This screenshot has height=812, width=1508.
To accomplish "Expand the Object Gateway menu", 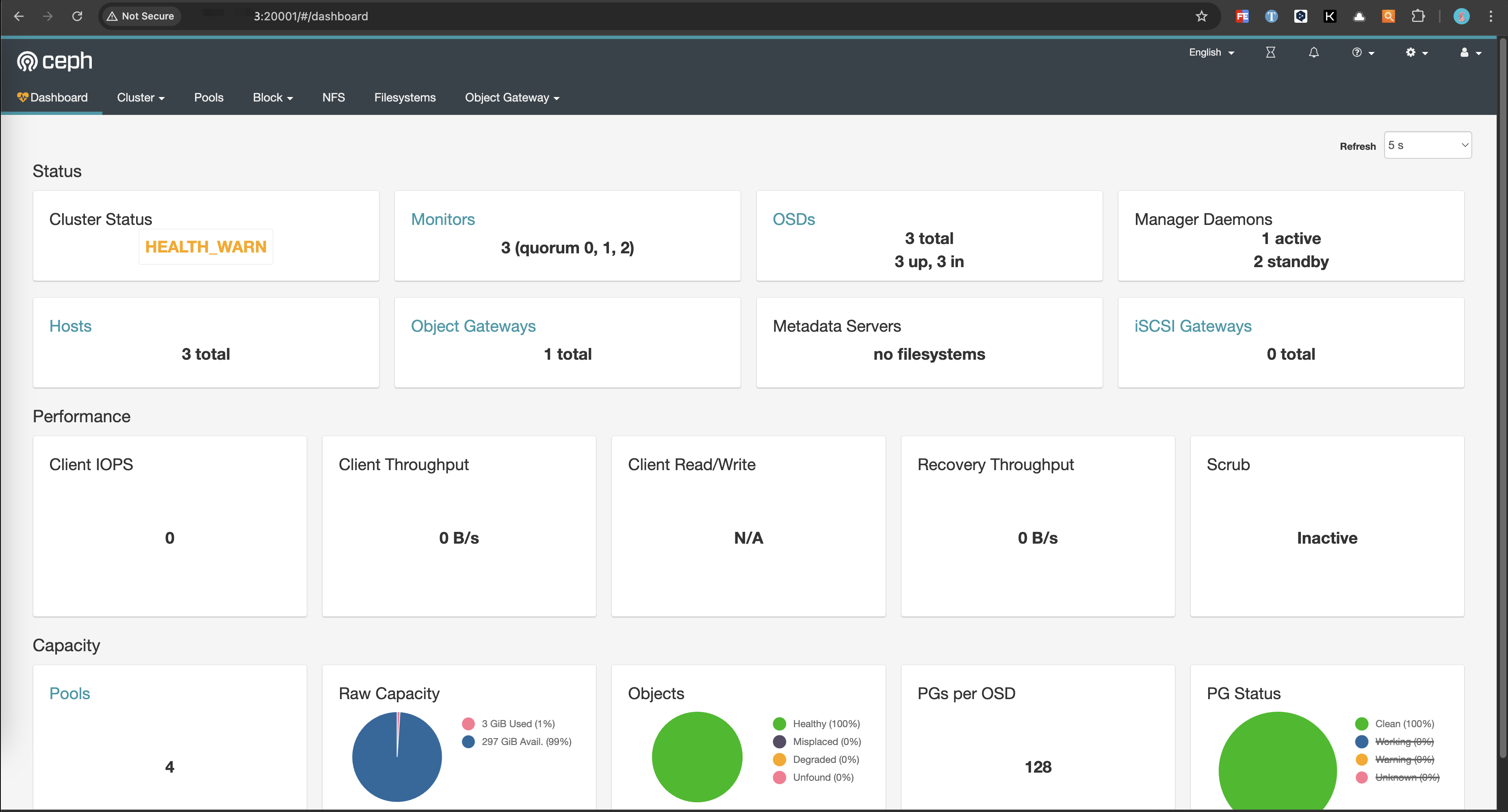I will pos(512,98).
